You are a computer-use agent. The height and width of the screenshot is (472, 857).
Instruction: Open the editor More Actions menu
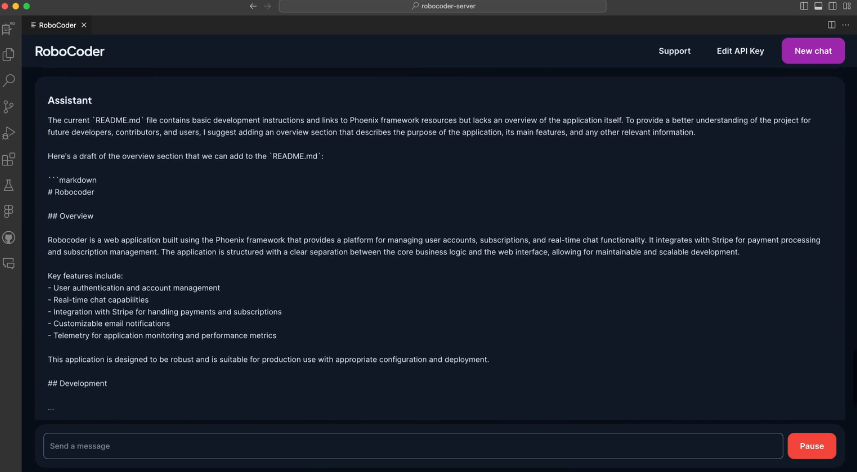tap(846, 25)
